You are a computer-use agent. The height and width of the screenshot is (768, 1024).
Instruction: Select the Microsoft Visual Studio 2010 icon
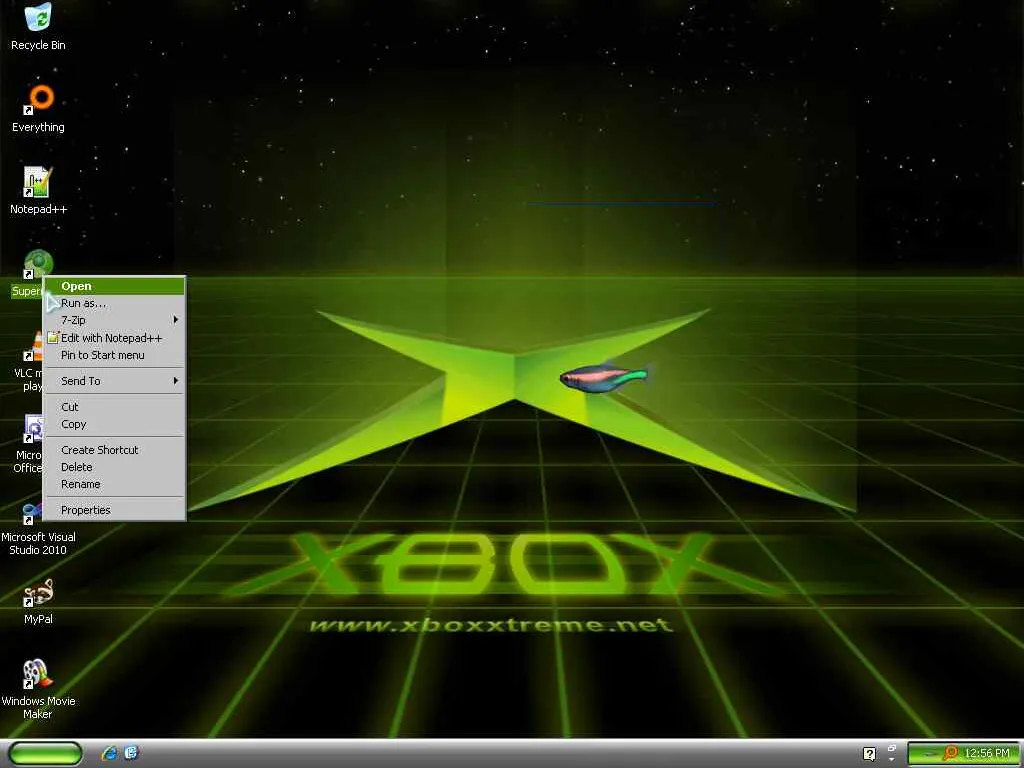coord(33,514)
